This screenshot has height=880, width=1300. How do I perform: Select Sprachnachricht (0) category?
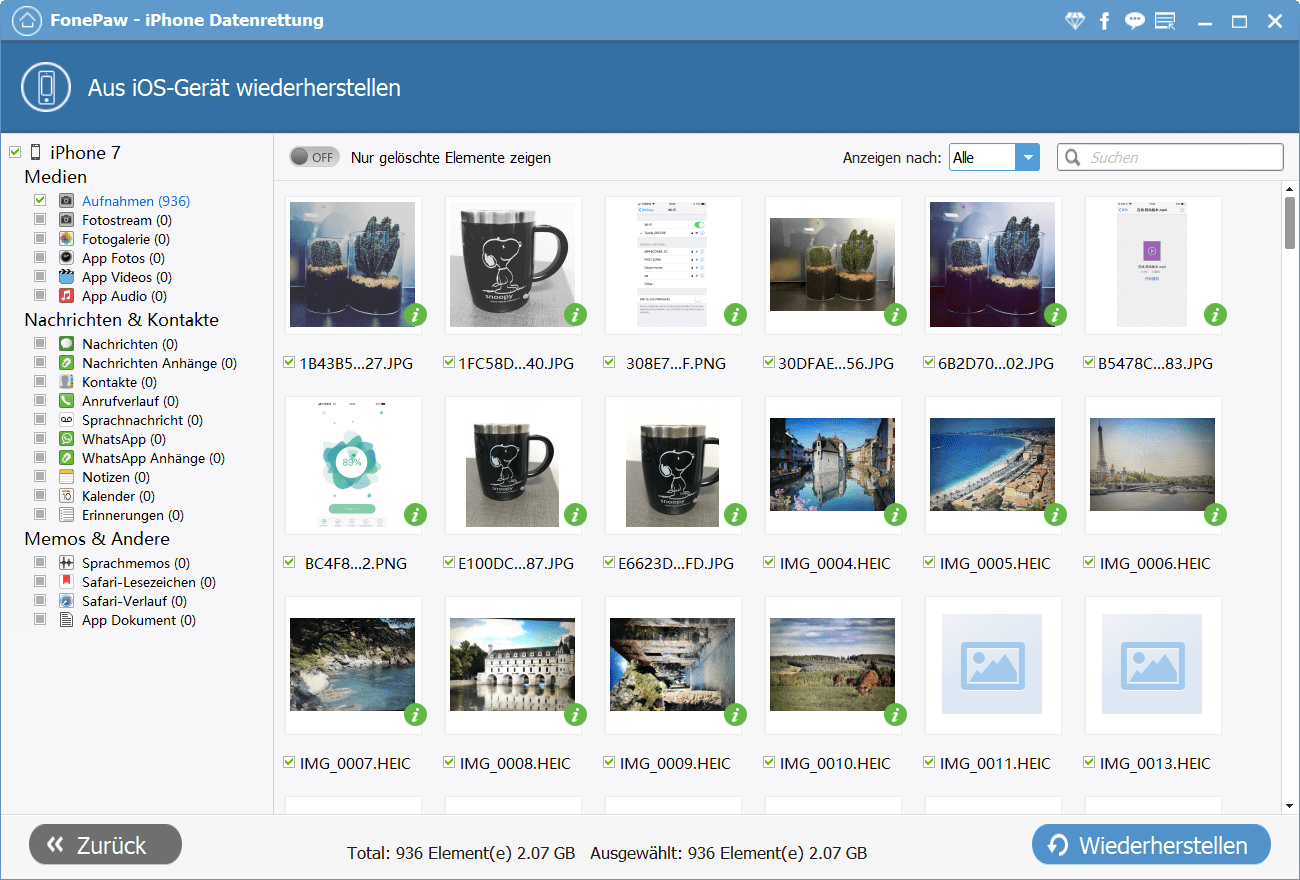point(142,420)
